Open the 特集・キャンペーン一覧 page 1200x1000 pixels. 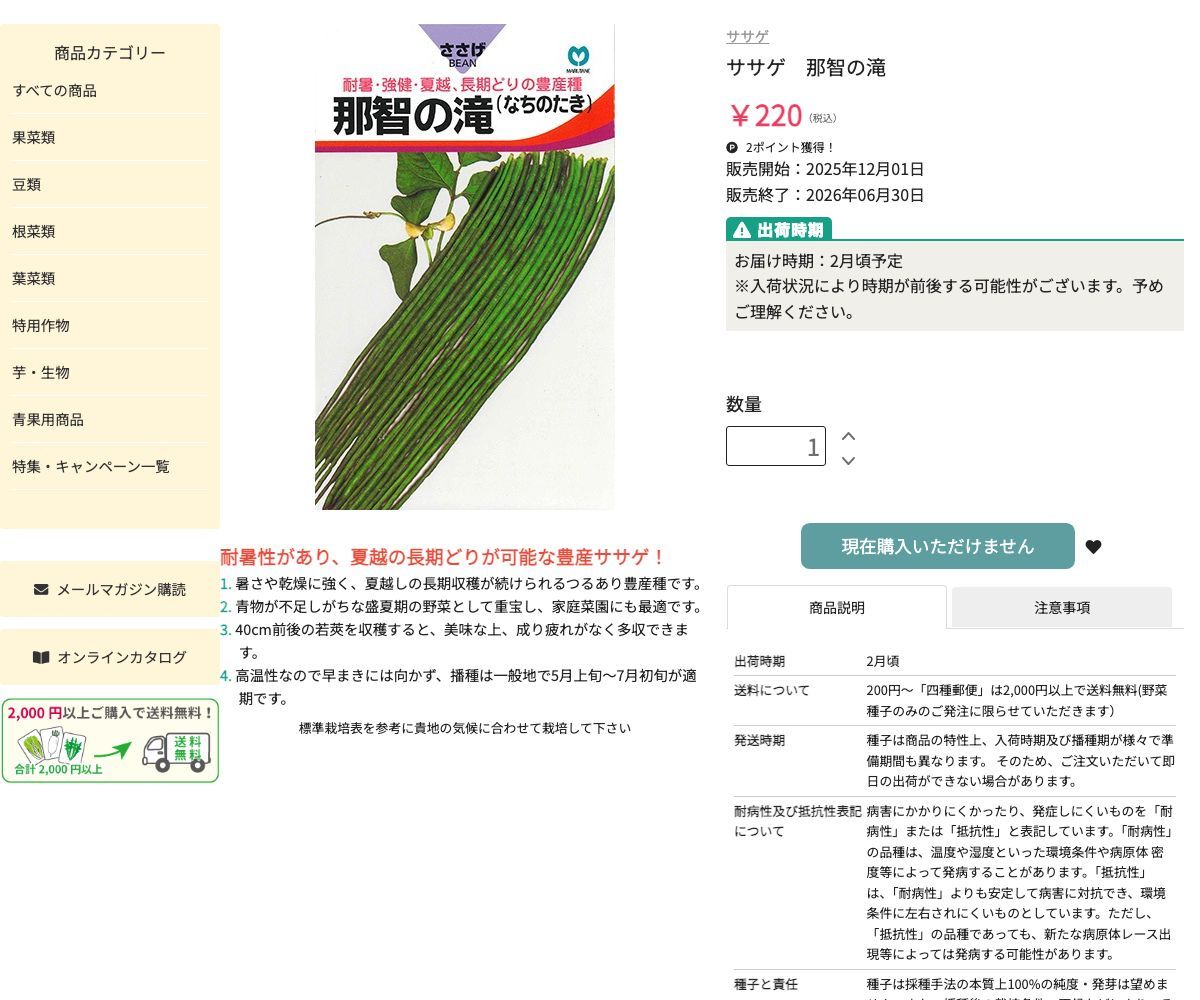(x=90, y=465)
